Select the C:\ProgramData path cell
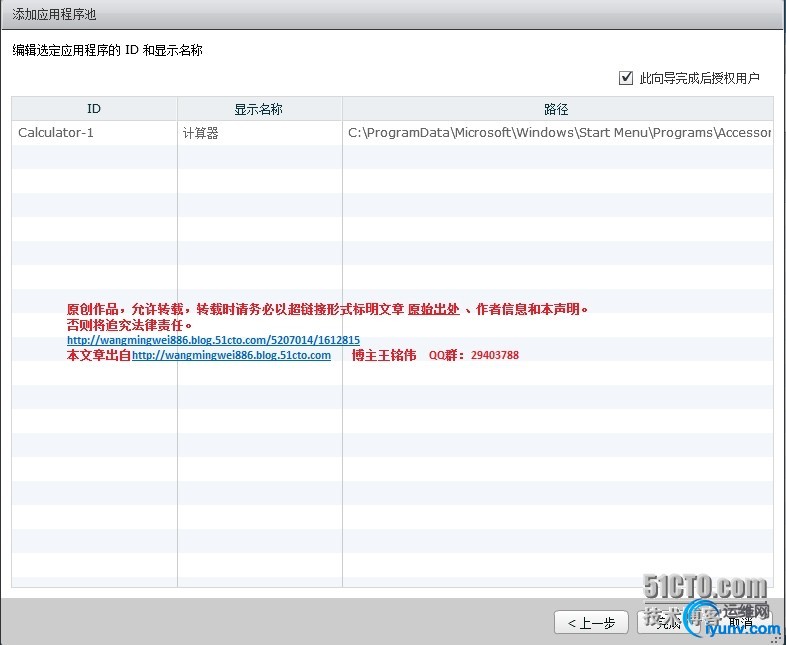 click(x=557, y=133)
